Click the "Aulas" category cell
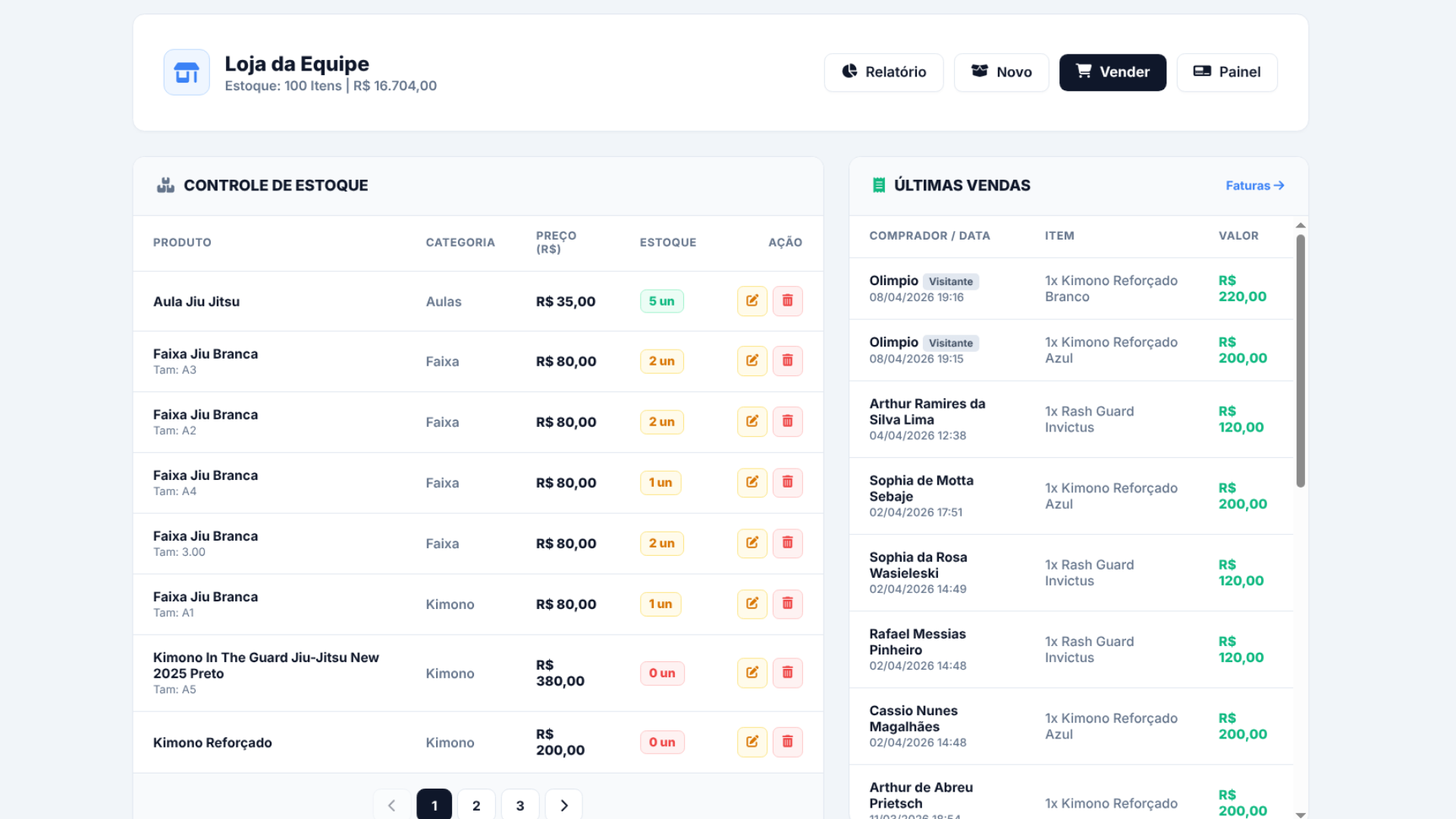1456x819 pixels. click(444, 302)
